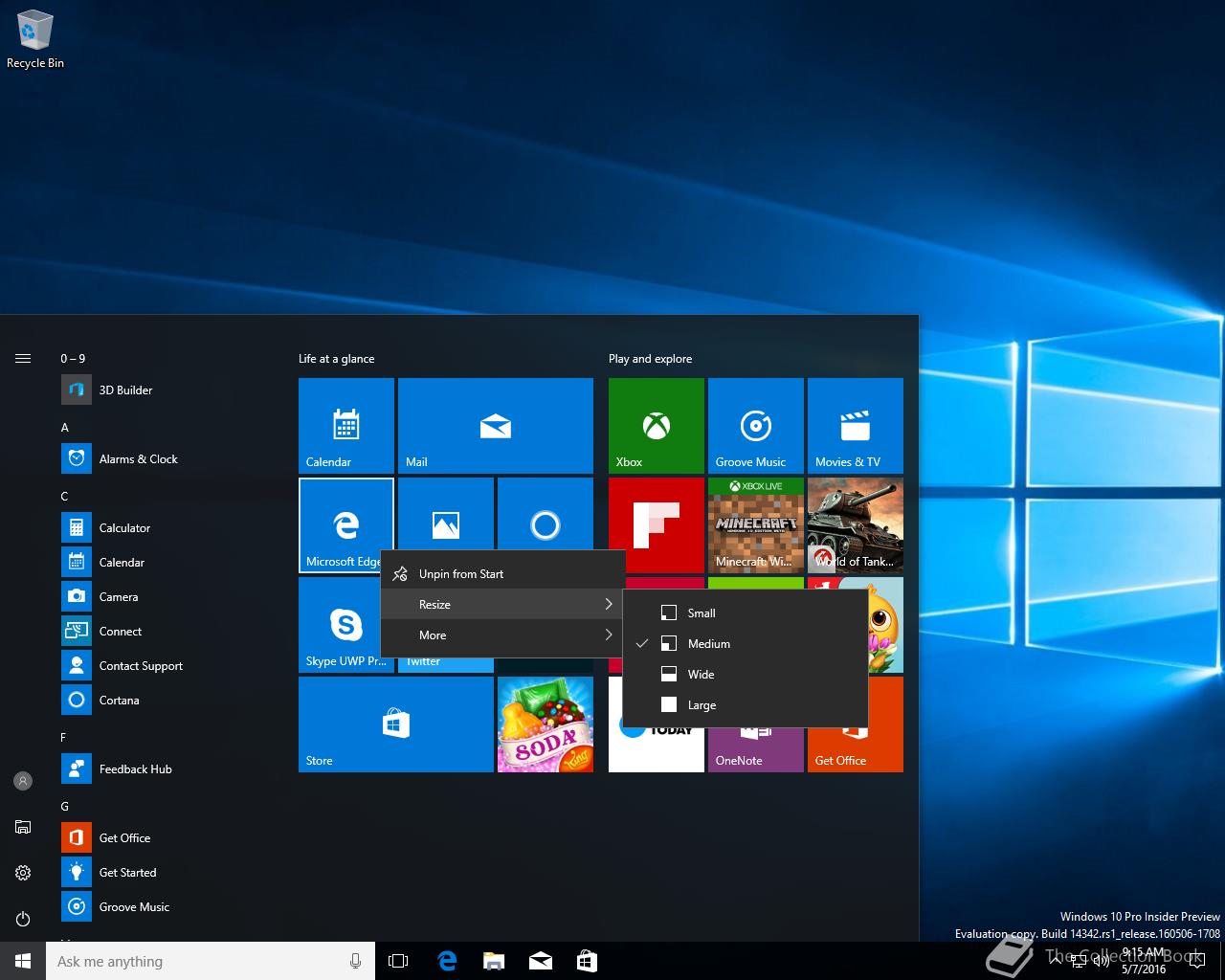Click the letter C group header
The width and height of the screenshot is (1225, 980).
65,497
